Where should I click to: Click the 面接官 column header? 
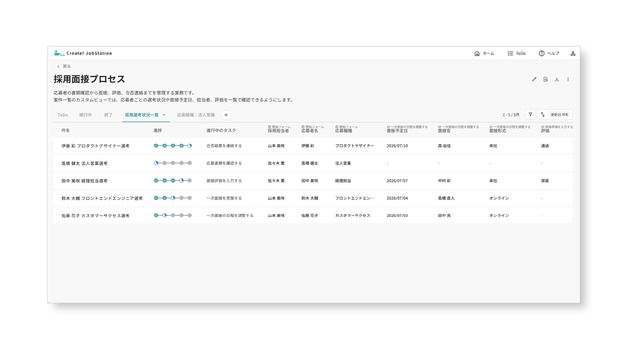point(444,131)
